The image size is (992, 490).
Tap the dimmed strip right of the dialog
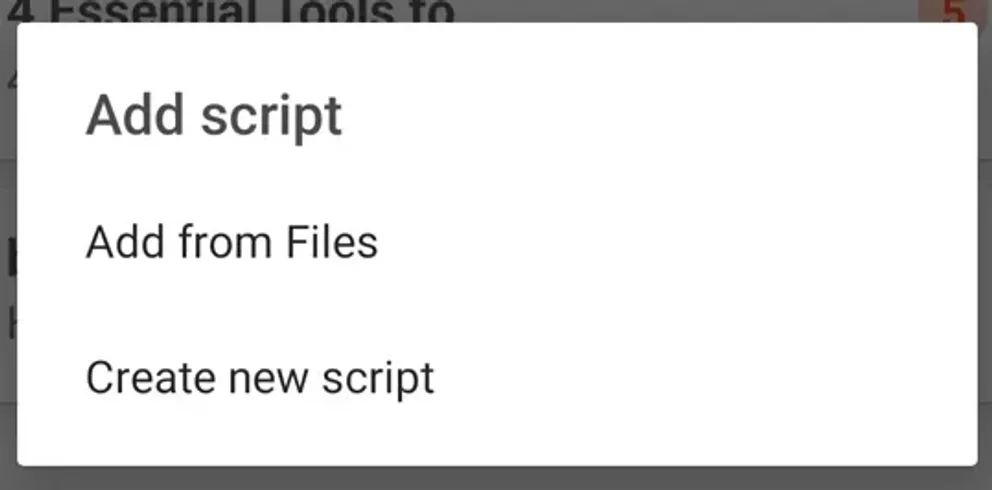(x=984, y=250)
